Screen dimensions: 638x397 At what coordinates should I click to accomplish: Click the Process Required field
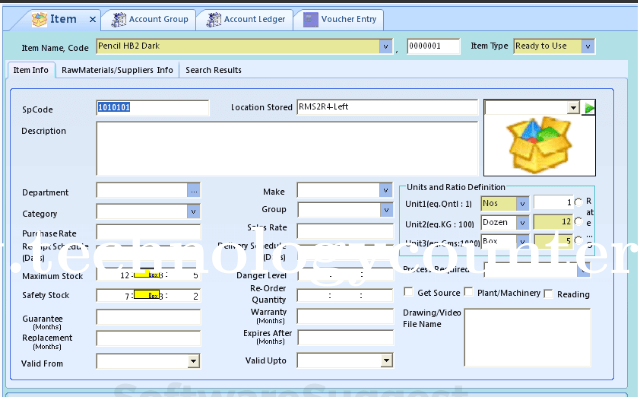point(537,270)
